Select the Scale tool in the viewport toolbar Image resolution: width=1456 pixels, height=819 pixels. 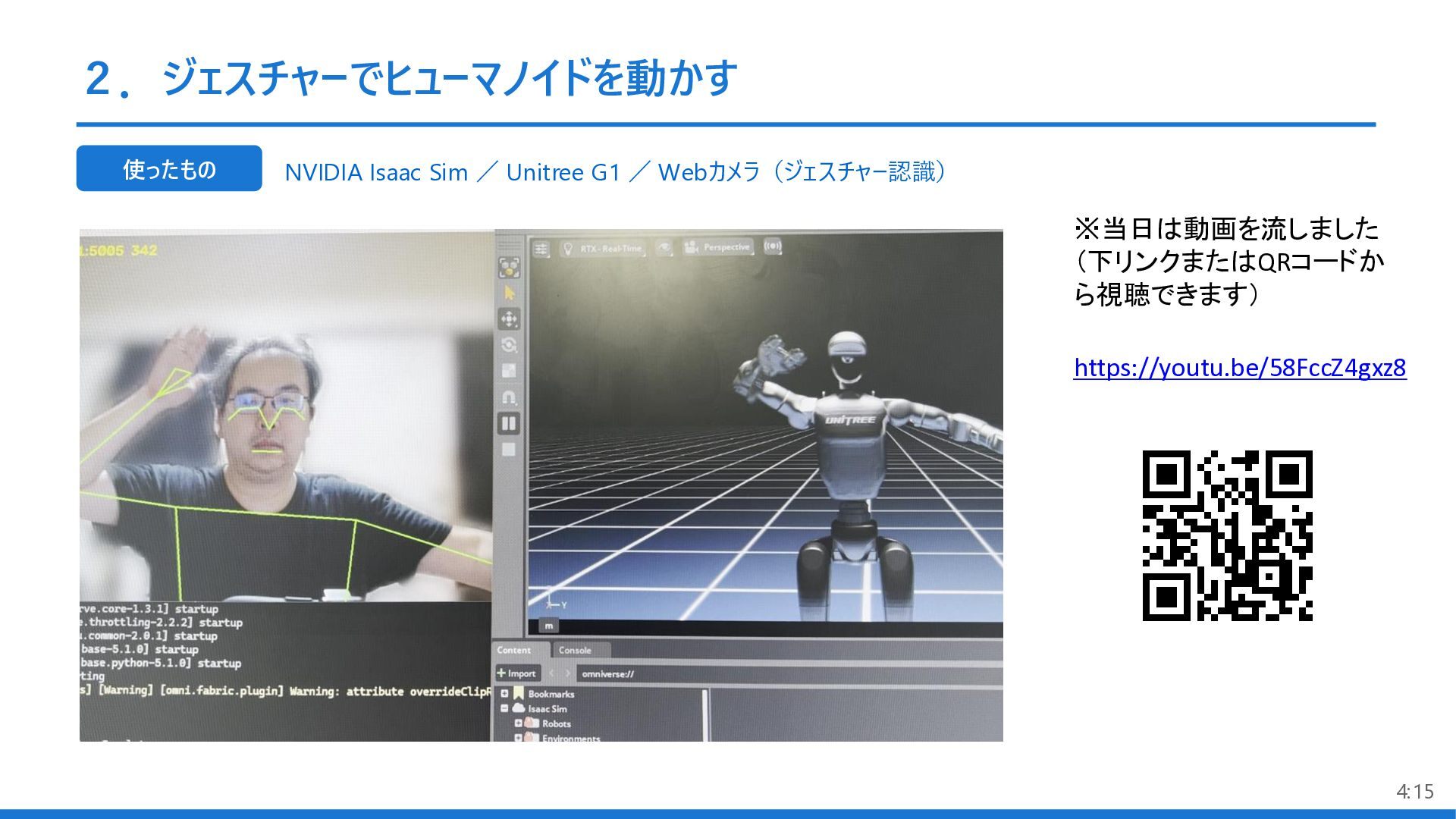pos(509,371)
